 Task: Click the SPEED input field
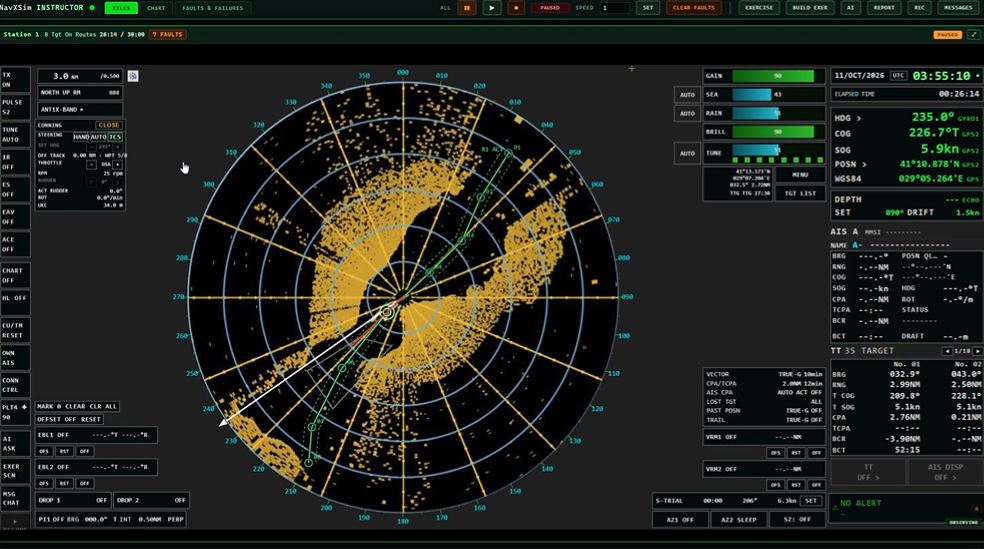click(x=614, y=8)
